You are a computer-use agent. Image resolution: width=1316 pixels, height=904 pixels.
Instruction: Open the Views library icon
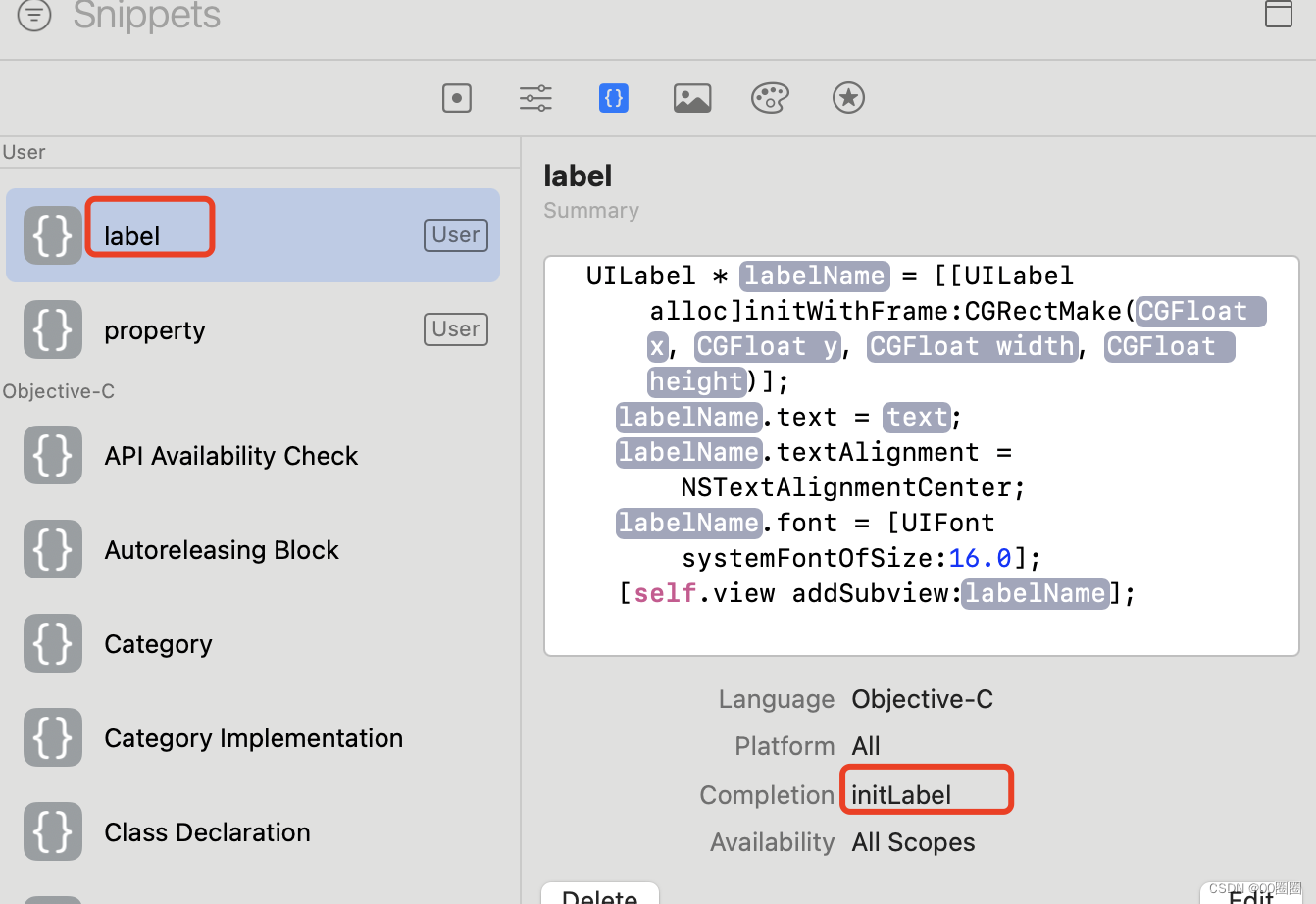456,97
